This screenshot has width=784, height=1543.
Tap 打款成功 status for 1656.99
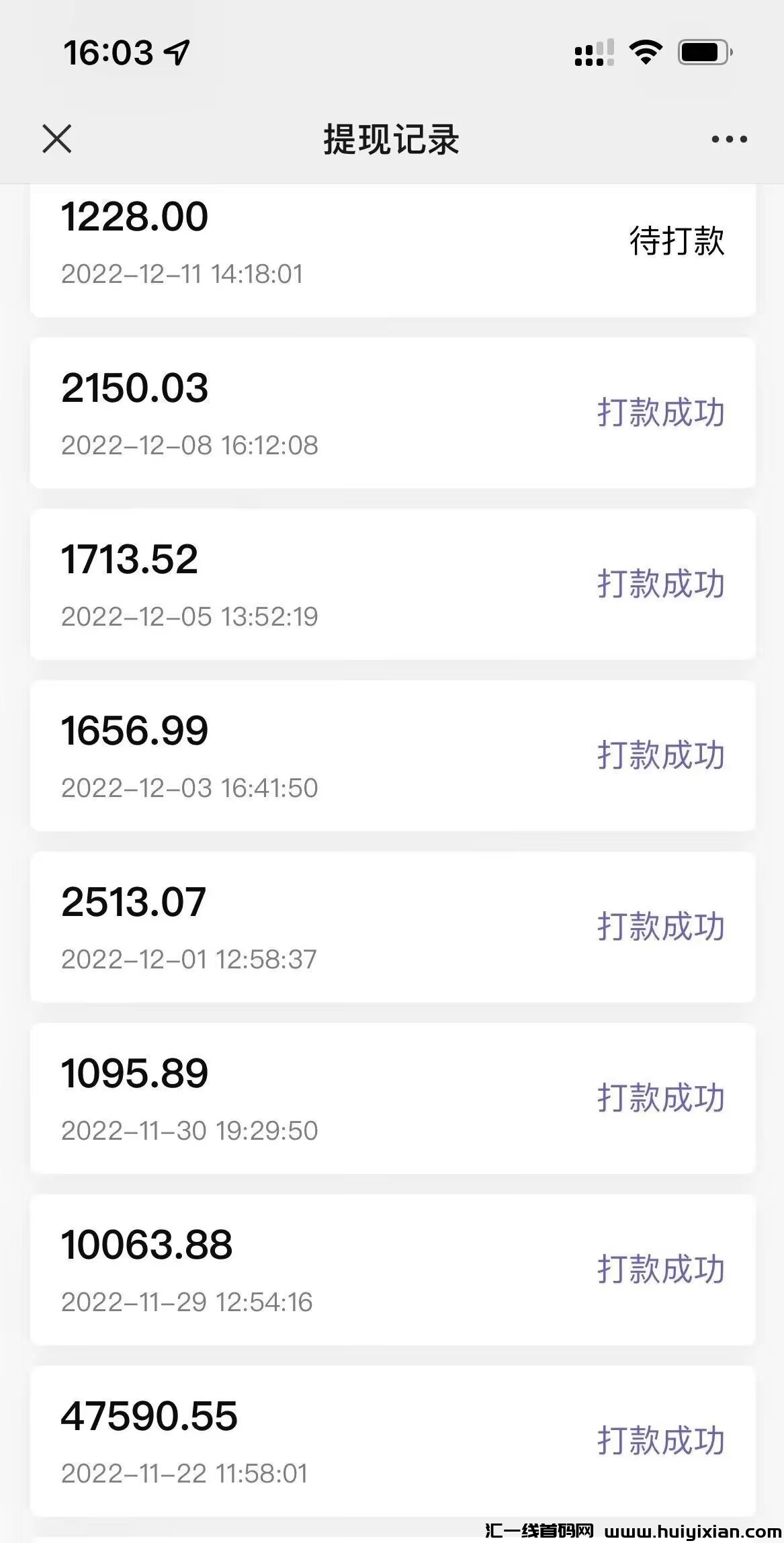point(661,755)
